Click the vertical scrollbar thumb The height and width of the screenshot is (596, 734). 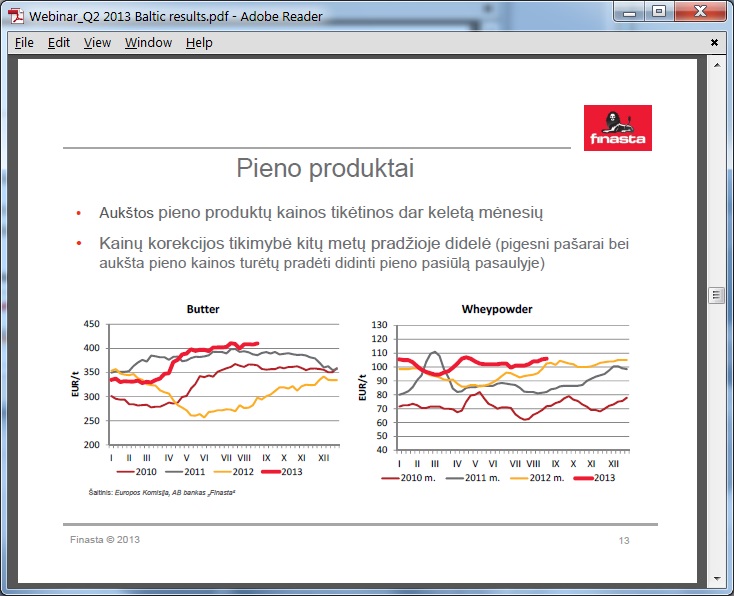tap(716, 295)
